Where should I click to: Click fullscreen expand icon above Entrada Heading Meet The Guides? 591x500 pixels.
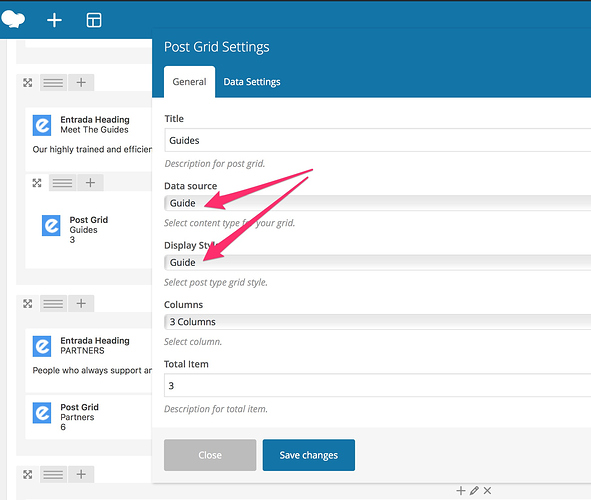(28, 83)
